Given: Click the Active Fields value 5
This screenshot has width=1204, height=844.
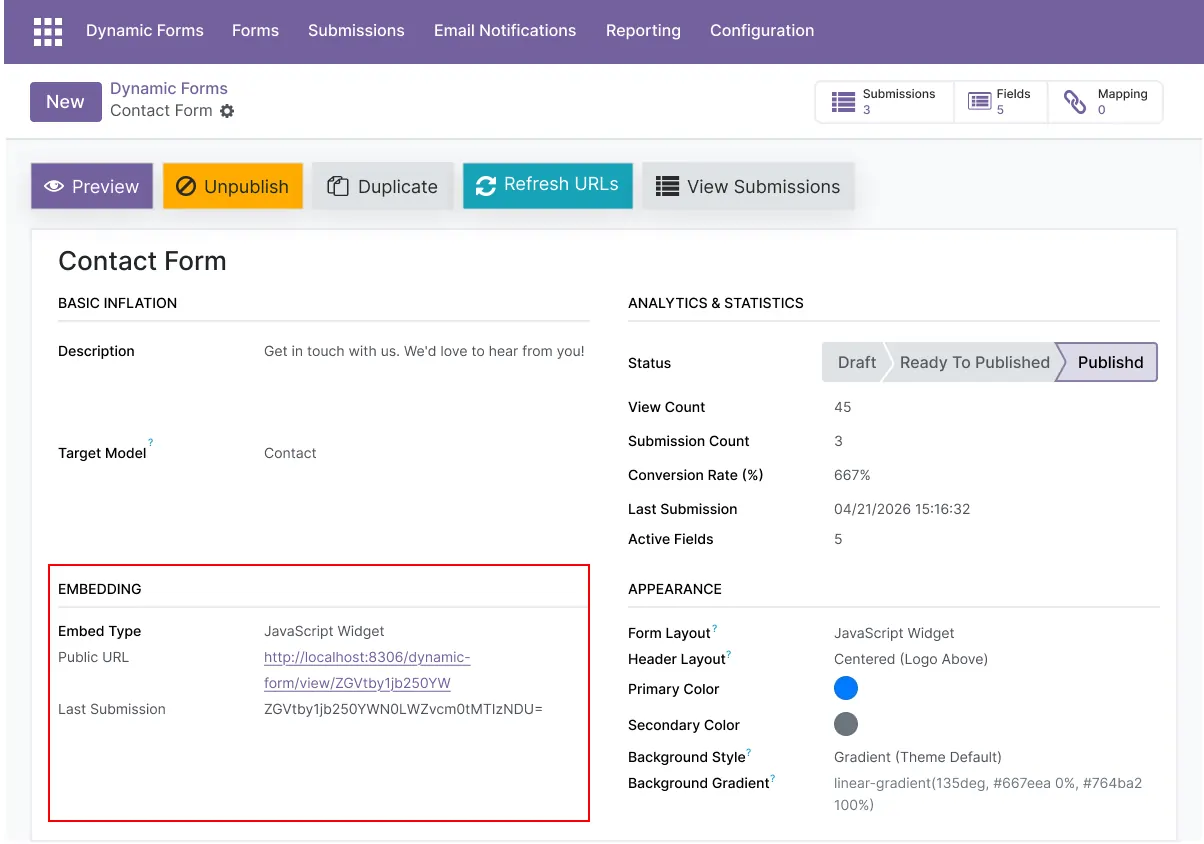Looking at the screenshot, I should tap(838, 539).
